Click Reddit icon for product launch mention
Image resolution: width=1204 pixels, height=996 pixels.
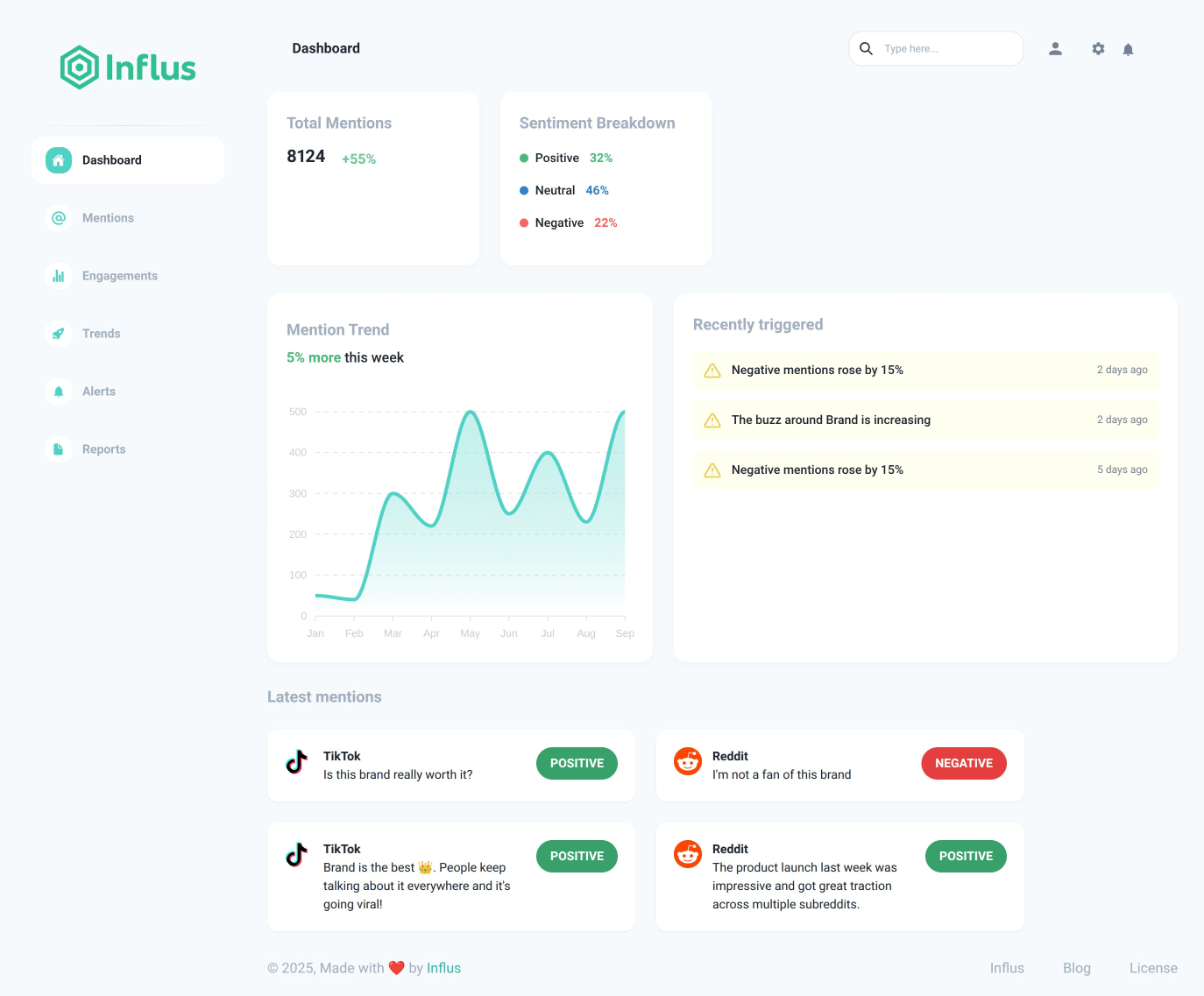[x=688, y=854]
